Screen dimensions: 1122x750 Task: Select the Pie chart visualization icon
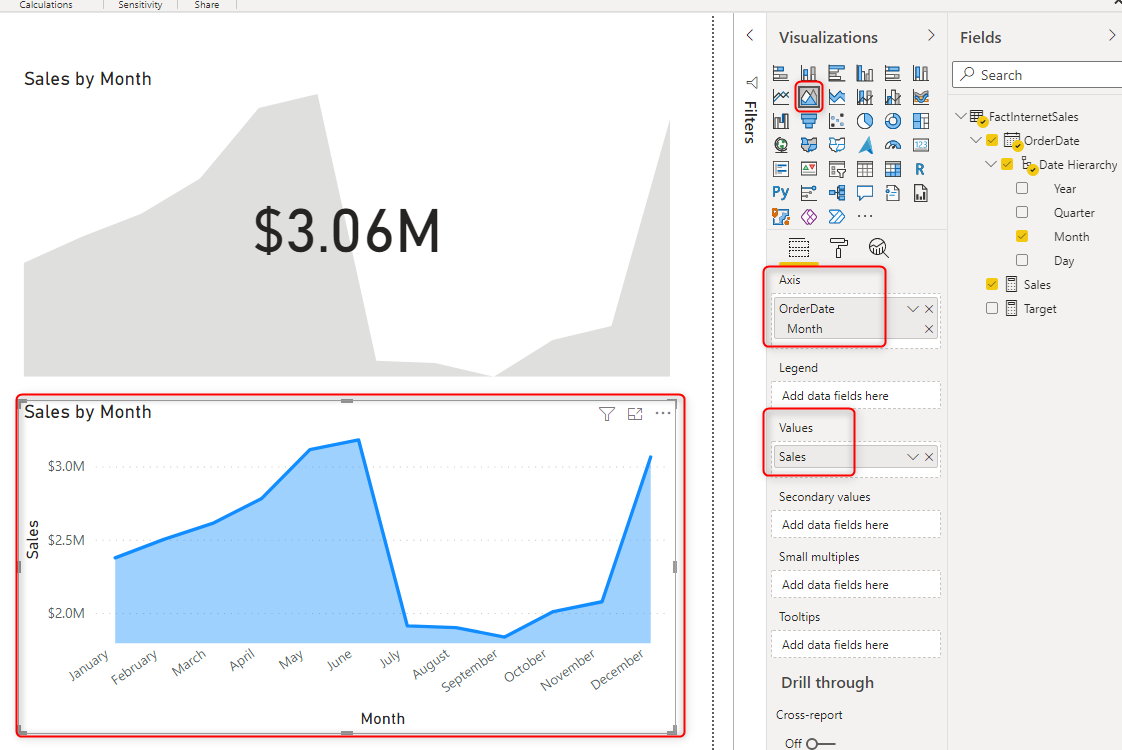864,120
